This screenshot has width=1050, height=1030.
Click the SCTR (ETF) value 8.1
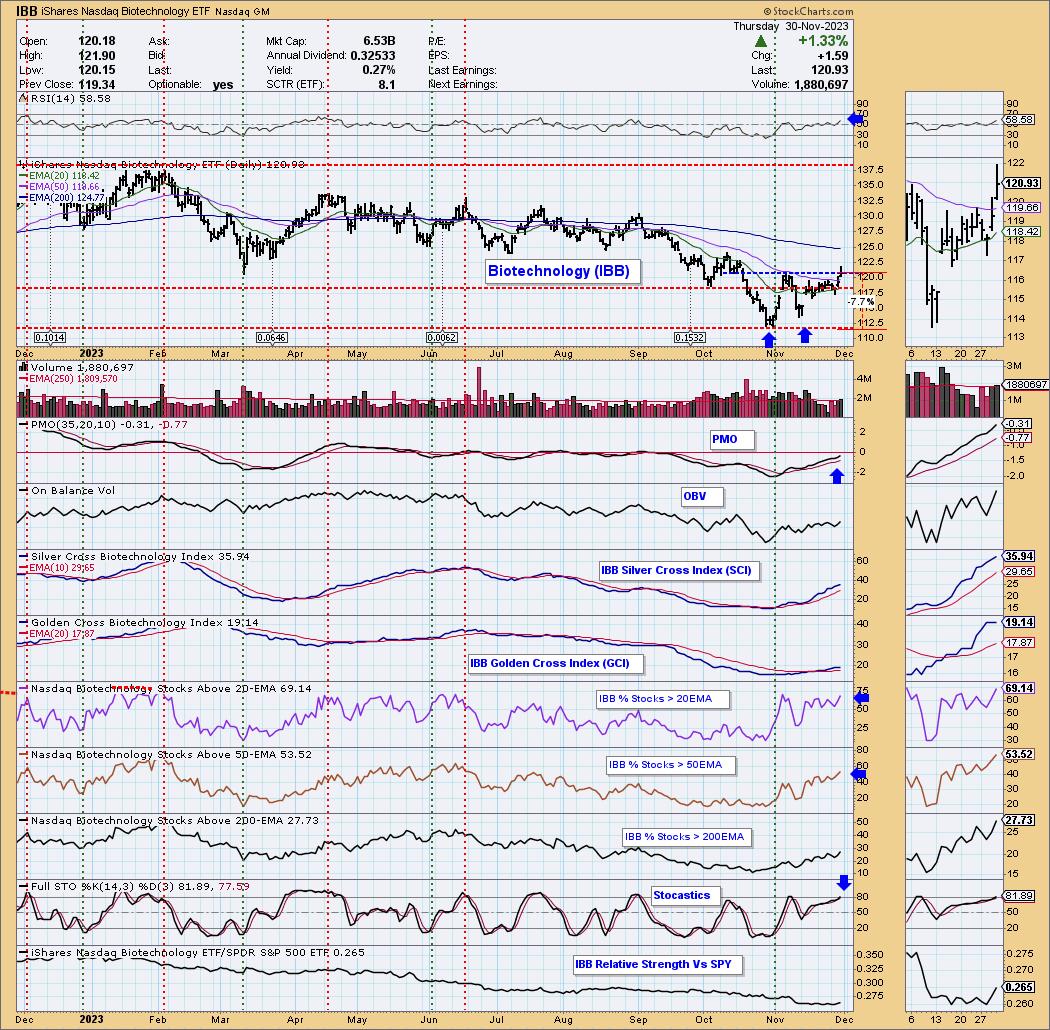pyautogui.click(x=386, y=84)
